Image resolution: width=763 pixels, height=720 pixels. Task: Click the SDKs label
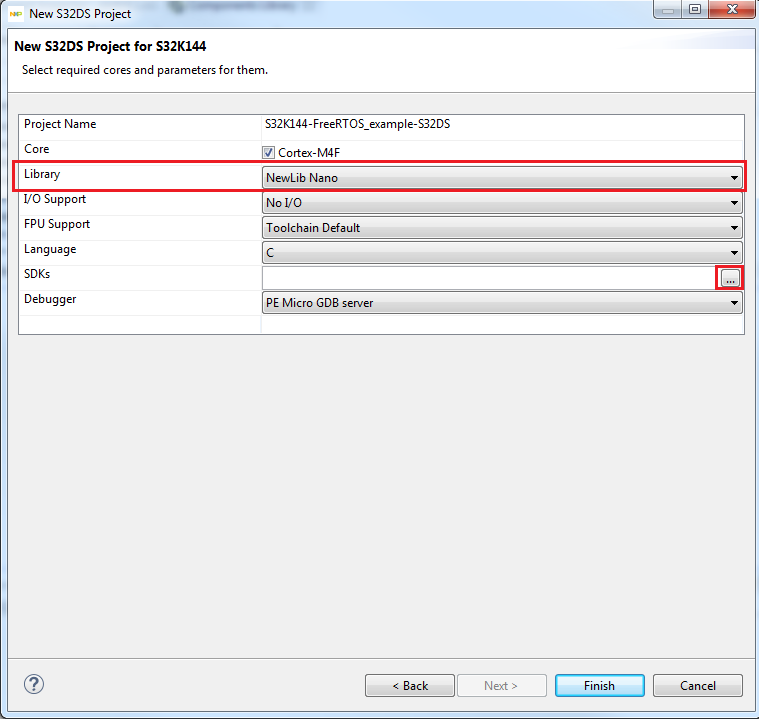point(37,274)
